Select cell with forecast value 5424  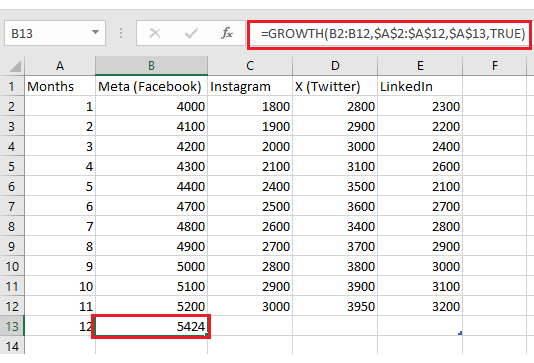click(151, 326)
